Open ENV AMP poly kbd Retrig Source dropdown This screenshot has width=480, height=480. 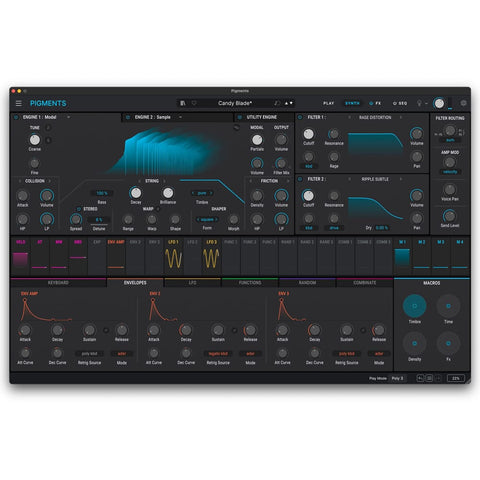click(x=89, y=354)
